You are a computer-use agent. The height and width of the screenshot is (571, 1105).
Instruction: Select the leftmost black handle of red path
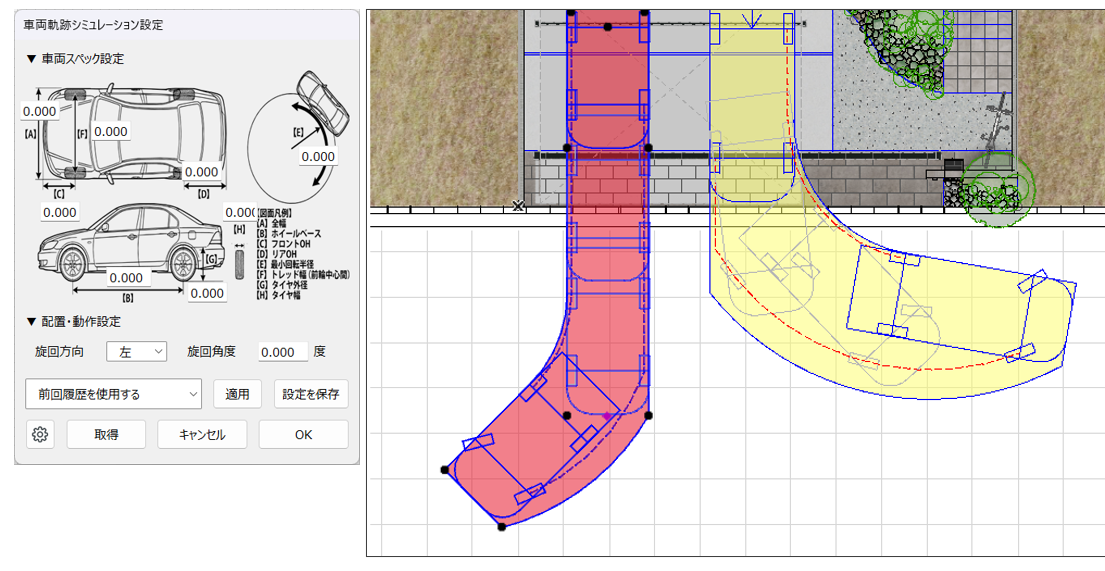[444, 470]
